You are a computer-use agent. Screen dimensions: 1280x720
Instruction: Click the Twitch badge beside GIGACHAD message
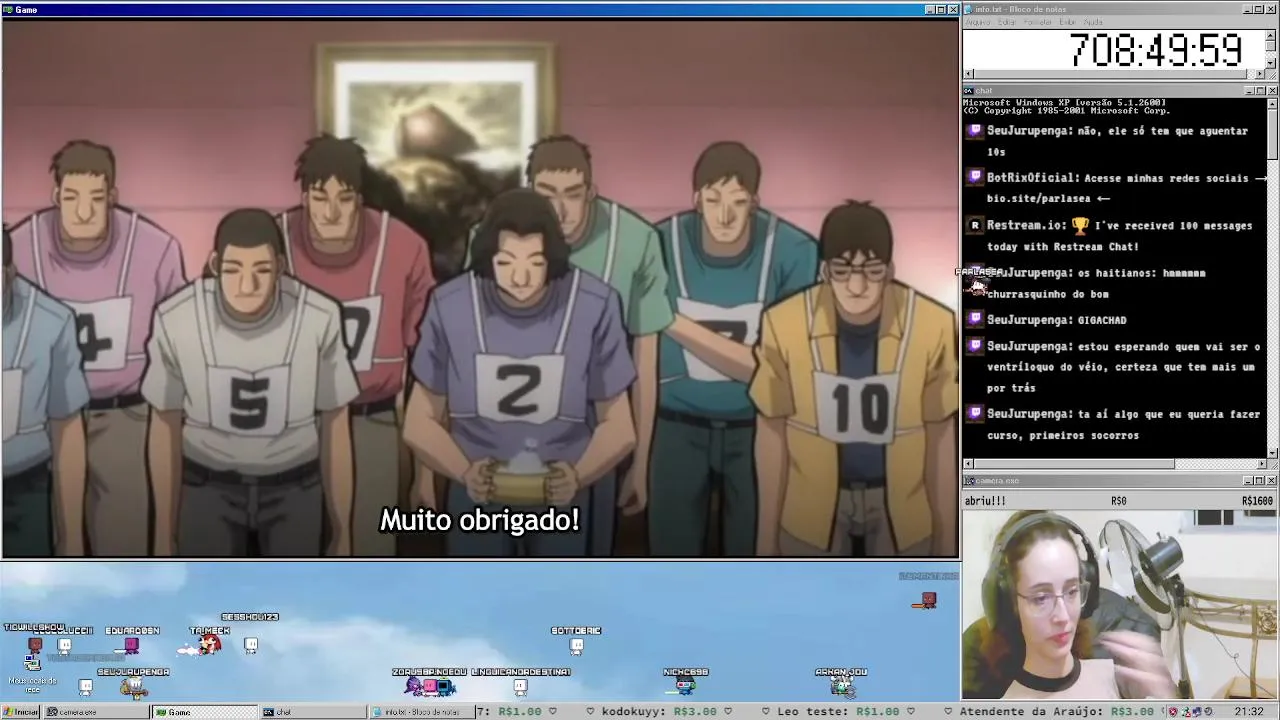click(975, 320)
